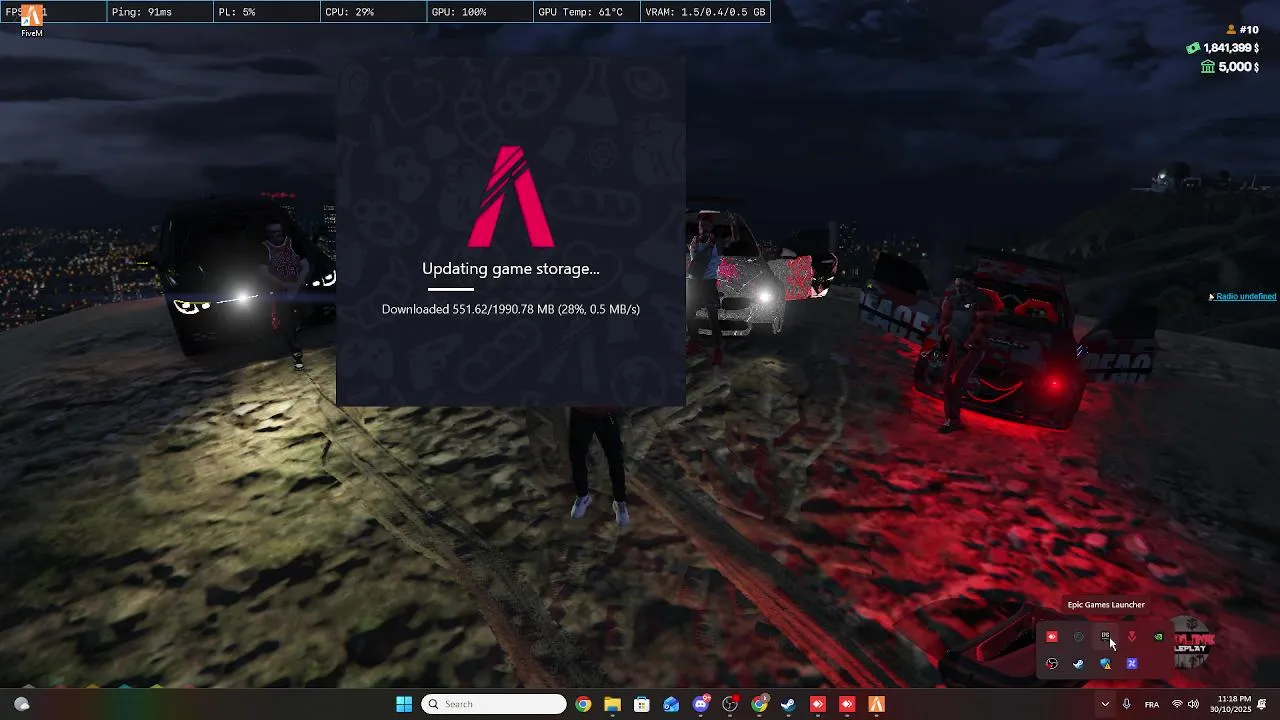Click OBS icon in the tray overflow

point(1052,663)
